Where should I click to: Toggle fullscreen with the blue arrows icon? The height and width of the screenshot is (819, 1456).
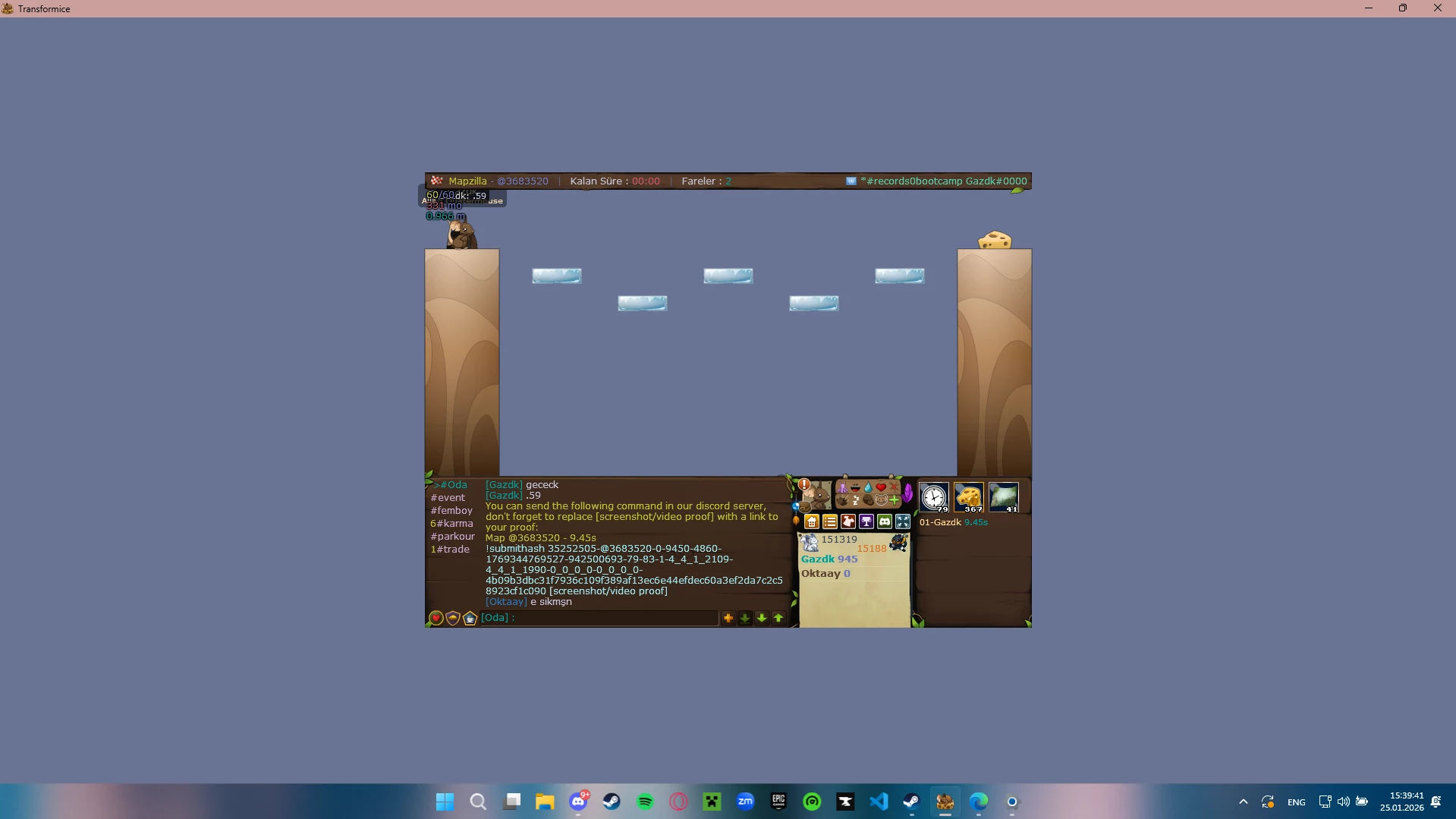[x=903, y=521]
